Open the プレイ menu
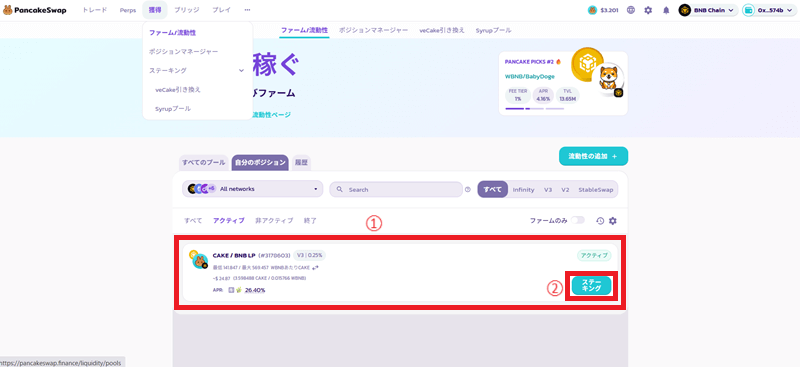Screen dimensions: 800x367 (221, 10)
